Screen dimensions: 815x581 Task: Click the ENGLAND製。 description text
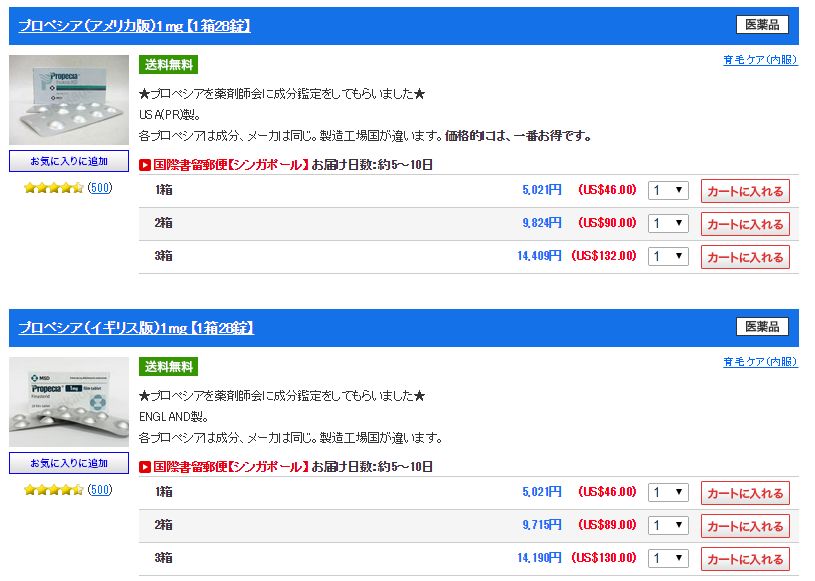point(174,417)
